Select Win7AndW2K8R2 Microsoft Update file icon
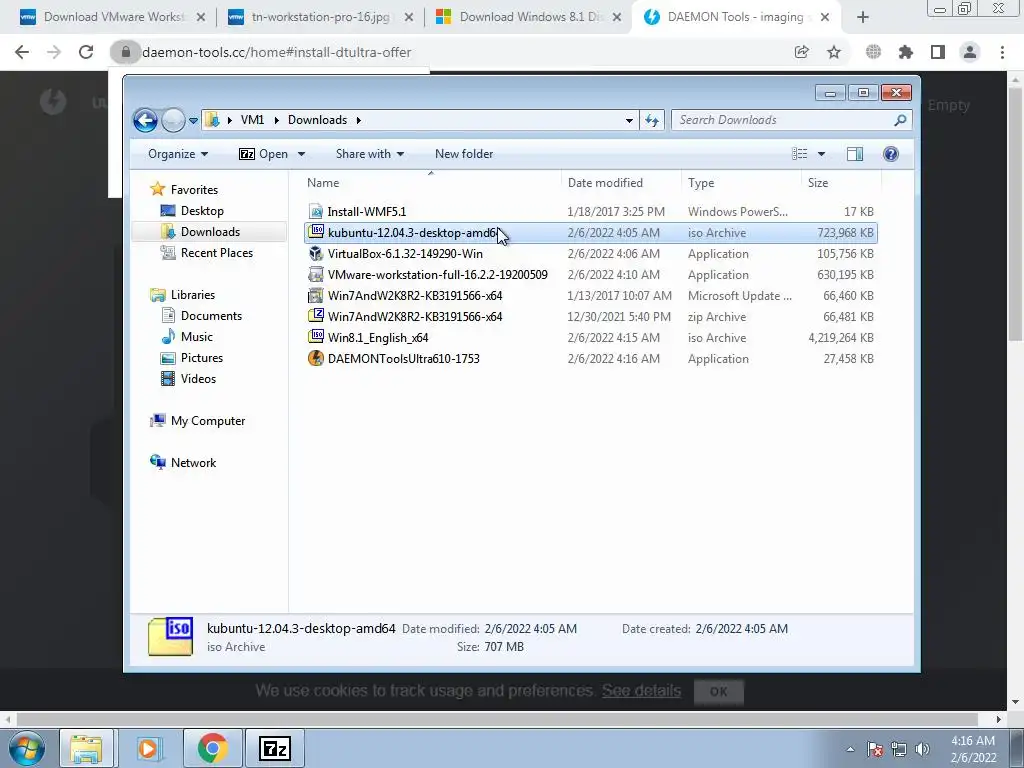The height and width of the screenshot is (768, 1024). 316,296
